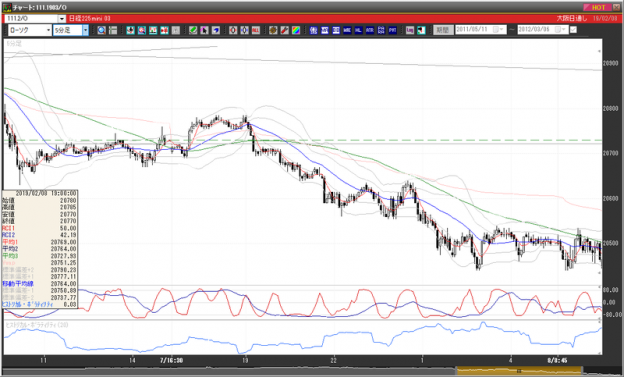Click the MAC indicator icon
Viewport: 624px width, 377px height.
click(347, 30)
